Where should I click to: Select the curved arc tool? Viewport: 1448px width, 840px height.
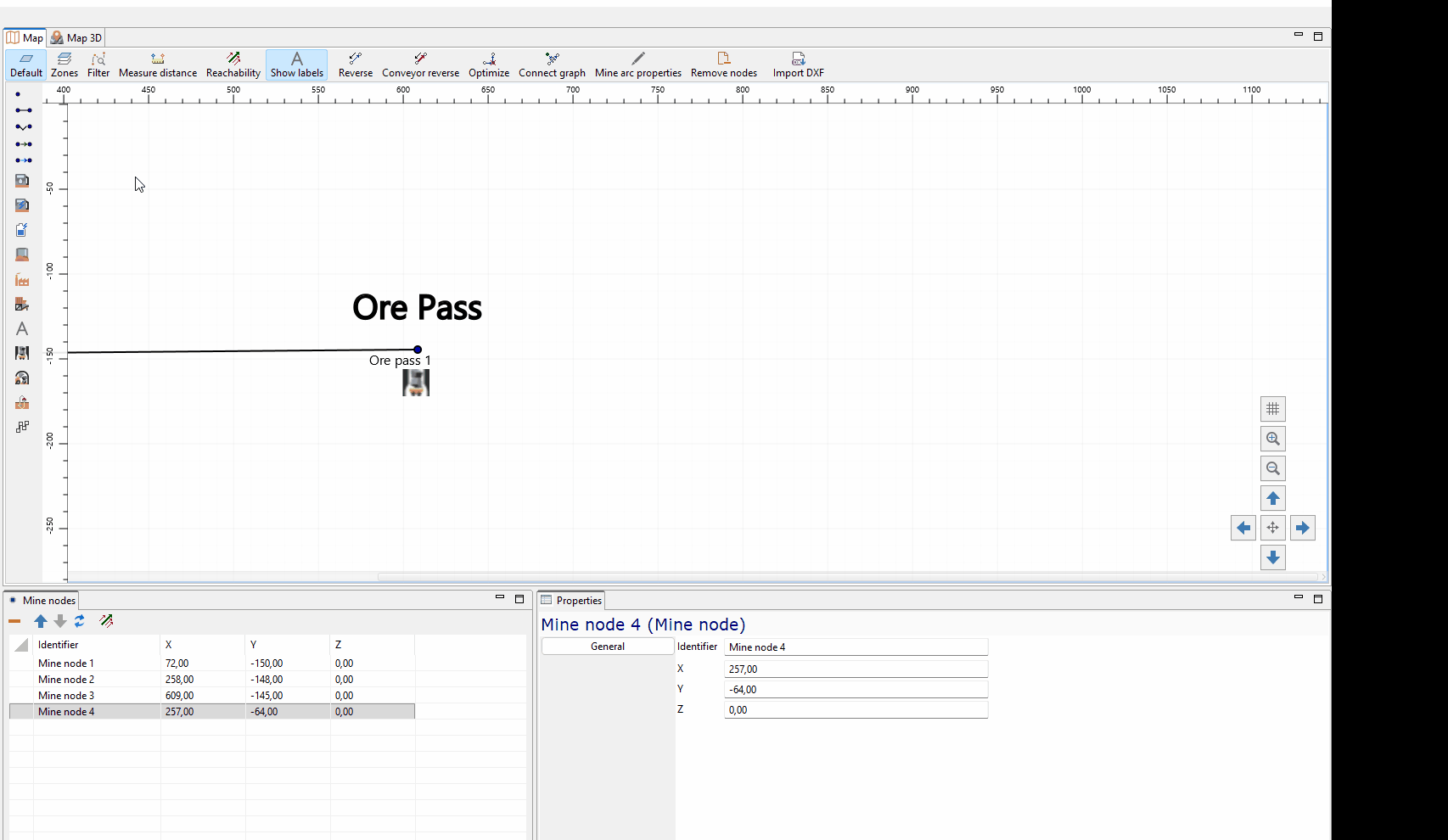[23, 126]
